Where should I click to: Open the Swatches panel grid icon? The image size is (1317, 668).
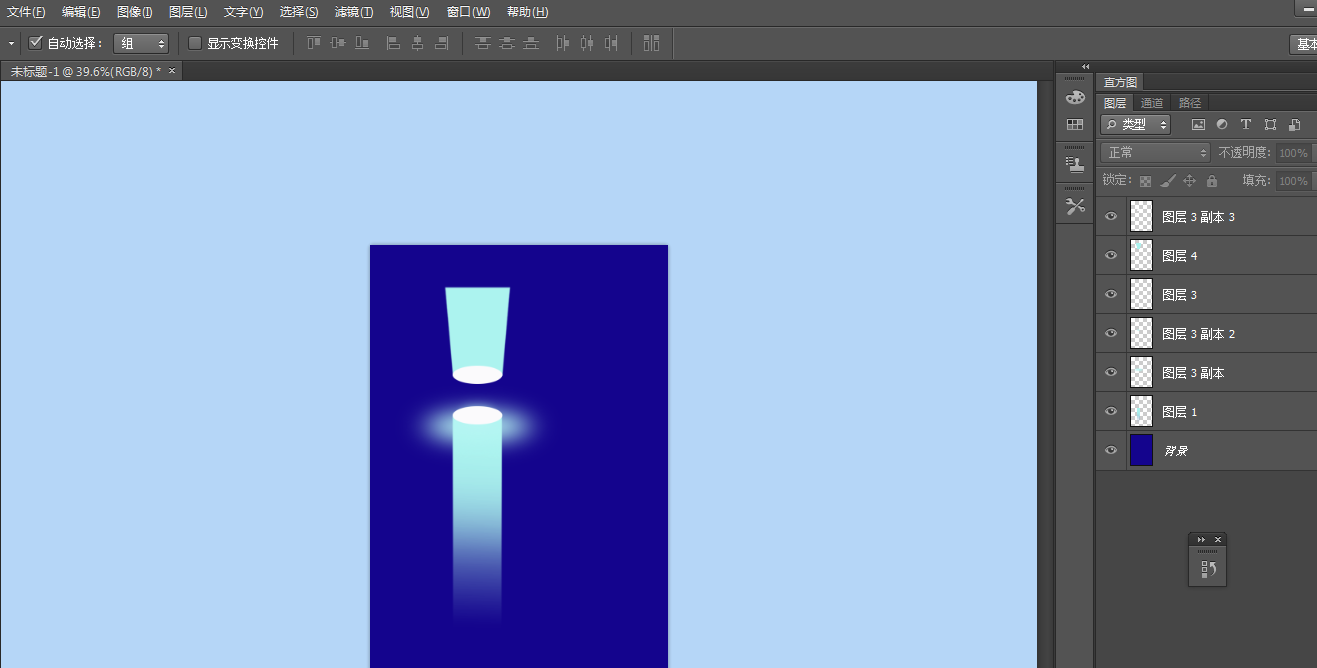click(x=1075, y=125)
